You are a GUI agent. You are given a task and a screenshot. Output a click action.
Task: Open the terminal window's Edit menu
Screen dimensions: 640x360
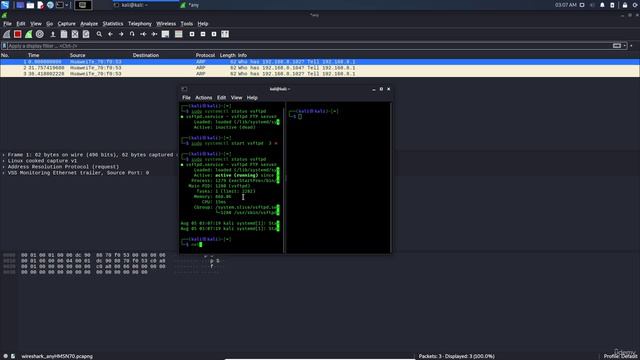pyautogui.click(x=221, y=98)
